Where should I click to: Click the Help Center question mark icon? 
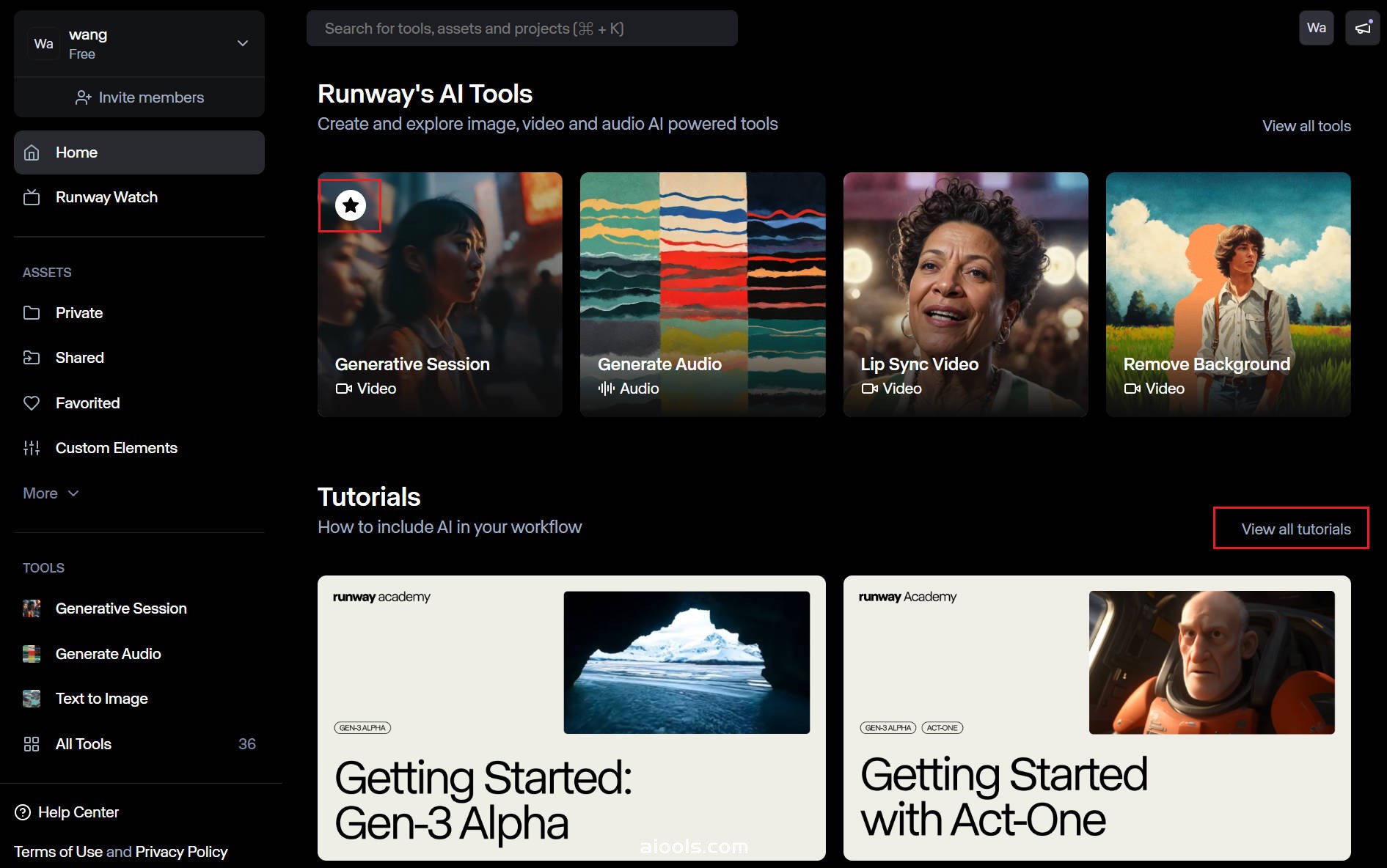[x=23, y=812]
